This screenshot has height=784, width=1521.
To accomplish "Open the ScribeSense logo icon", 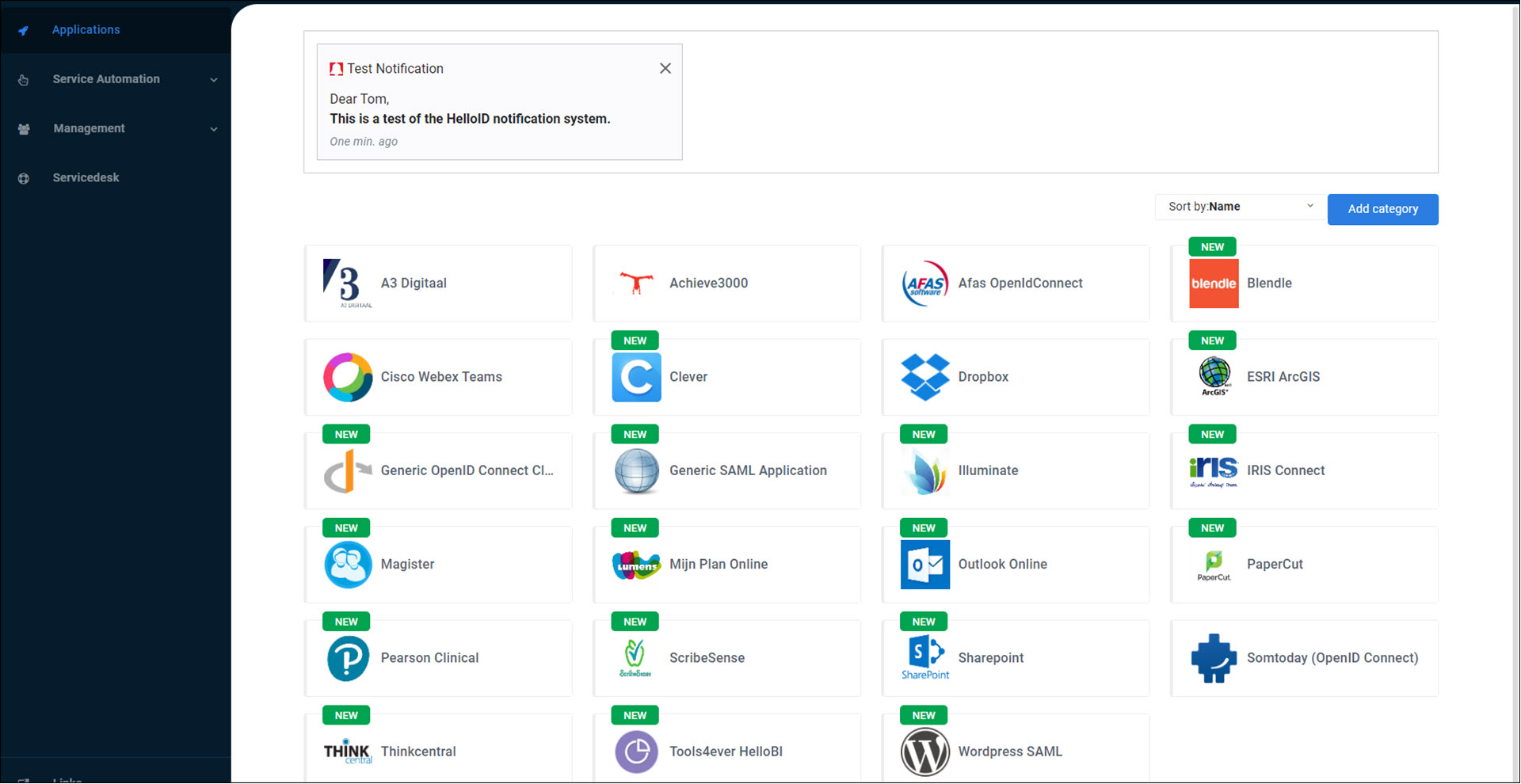I will (x=636, y=658).
